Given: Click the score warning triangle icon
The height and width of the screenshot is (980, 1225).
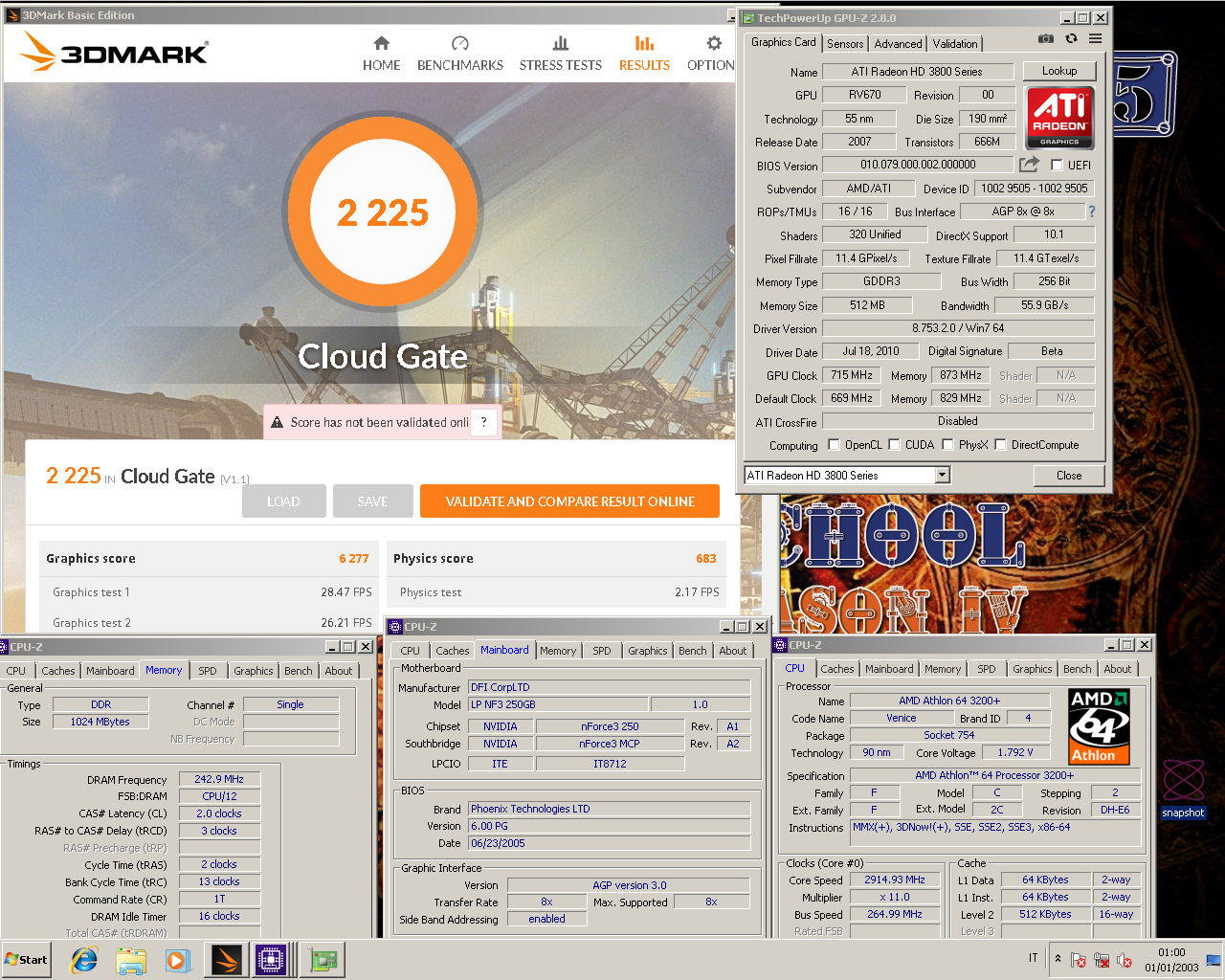Looking at the screenshot, I should (x=278, y=422).
